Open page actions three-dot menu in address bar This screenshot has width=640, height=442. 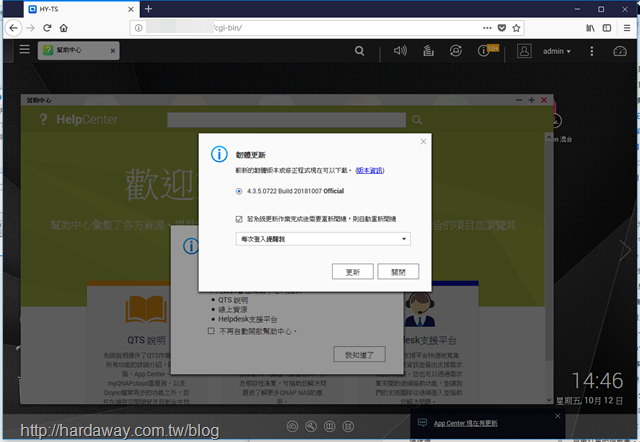click(487, 28)
